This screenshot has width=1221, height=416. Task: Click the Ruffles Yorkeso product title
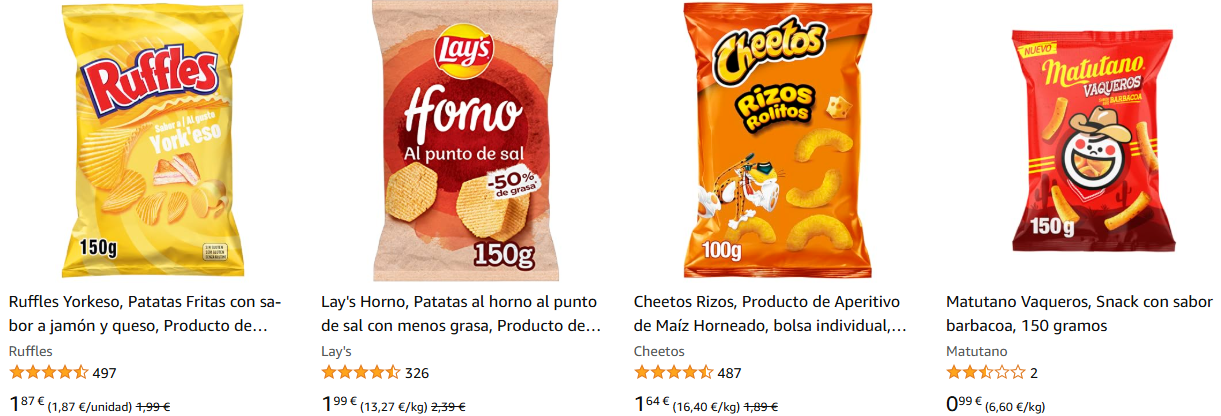click(146, 313)
